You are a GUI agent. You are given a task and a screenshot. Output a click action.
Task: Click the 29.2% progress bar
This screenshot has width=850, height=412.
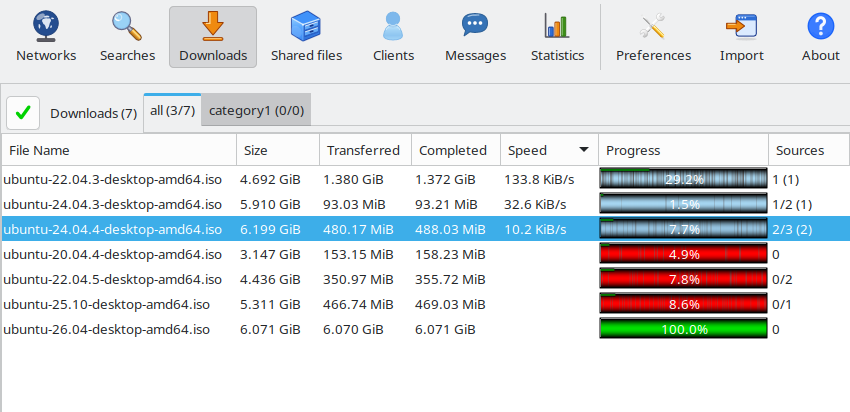(684, 179)
